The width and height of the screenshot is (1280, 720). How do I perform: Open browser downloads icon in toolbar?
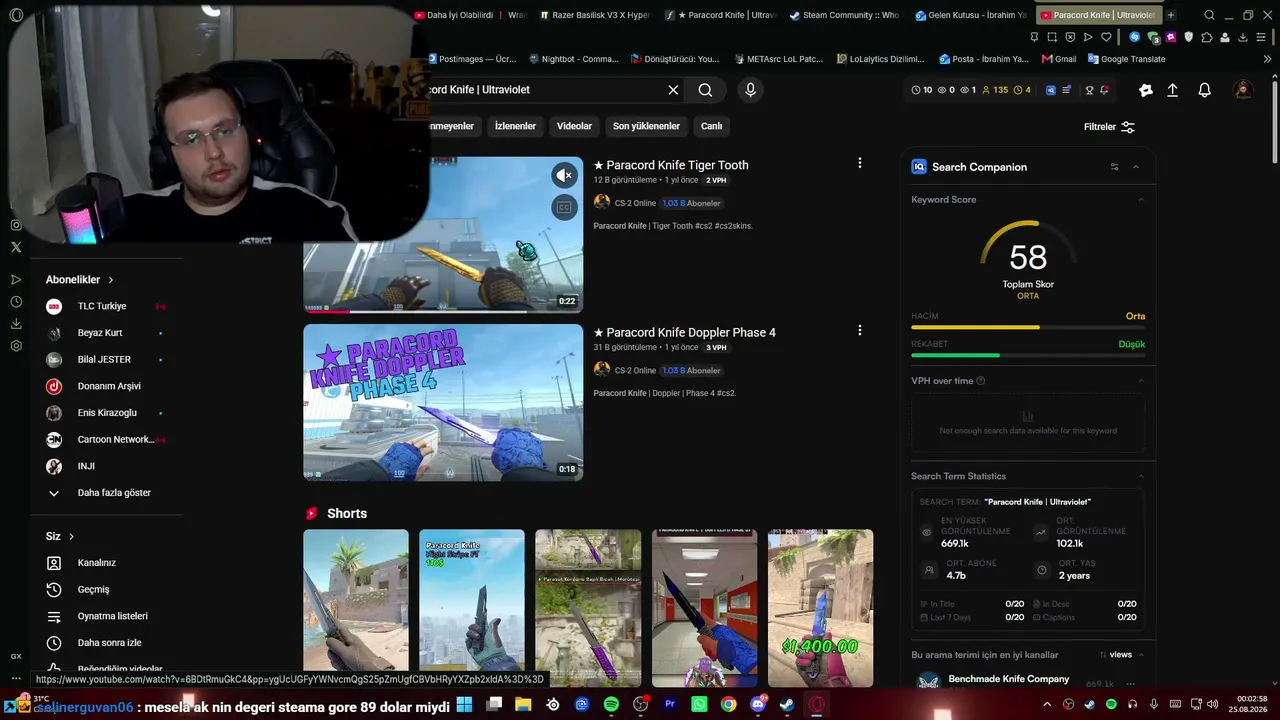1243,37
